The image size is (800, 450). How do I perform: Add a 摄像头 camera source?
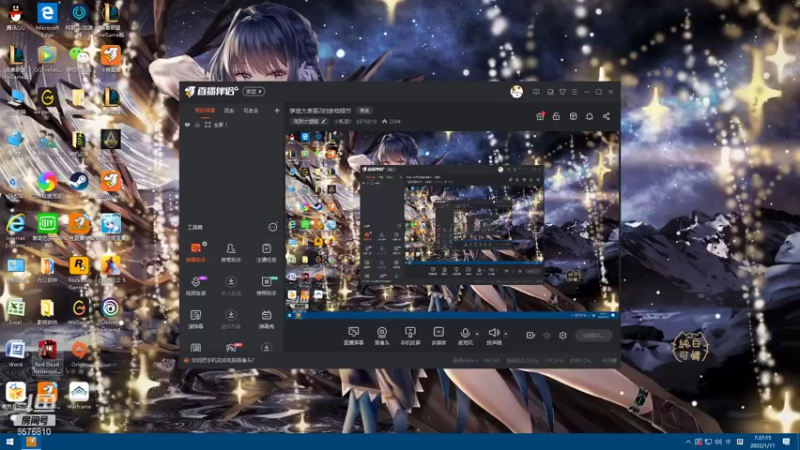click(382, 336)
